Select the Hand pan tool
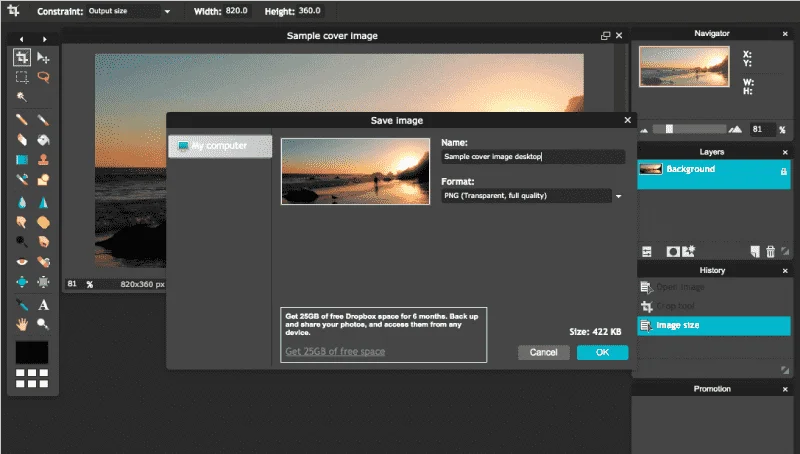Image resolution: width=800 pixels, height=454 pixels. [x=21, y=324]
